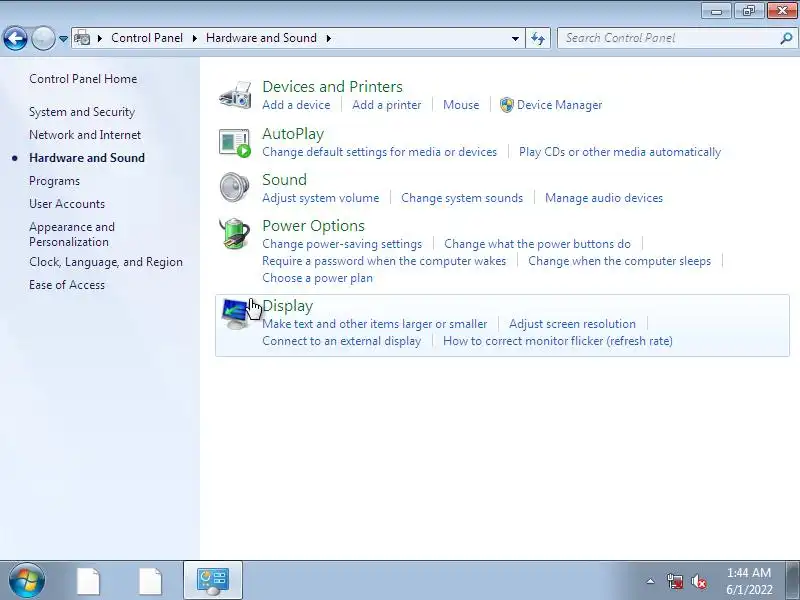Expand the arrow after Hardware and Sound breadcrumb
800x600 pixels.
coord(329,38)
